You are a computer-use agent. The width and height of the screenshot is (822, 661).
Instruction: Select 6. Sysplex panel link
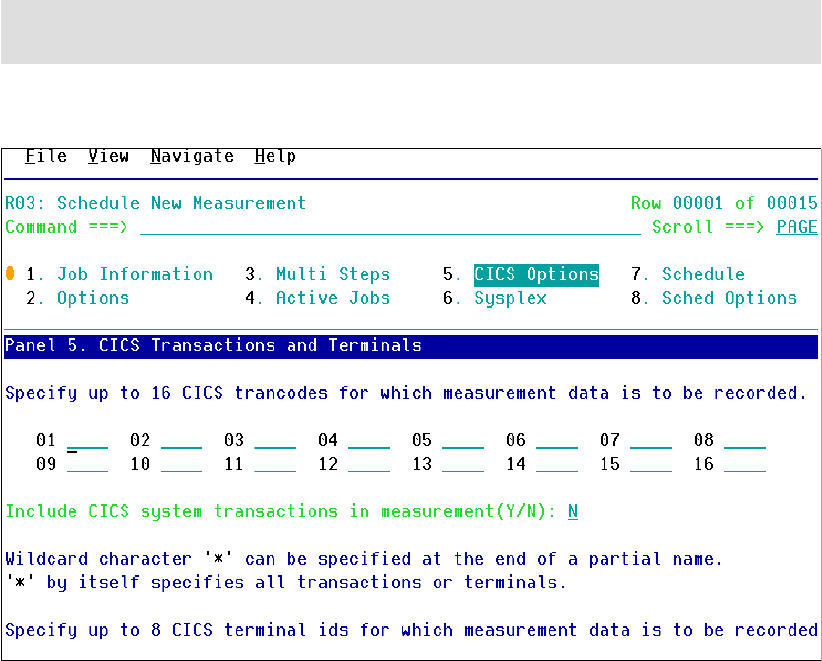tap(495, 298)
